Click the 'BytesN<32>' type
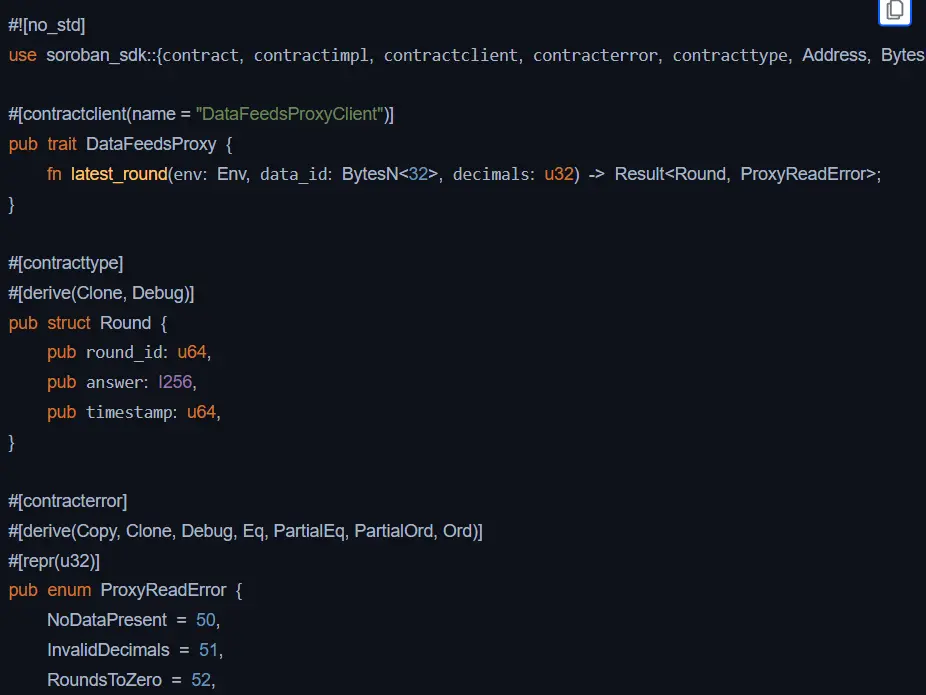 click(x=390, y=174)
